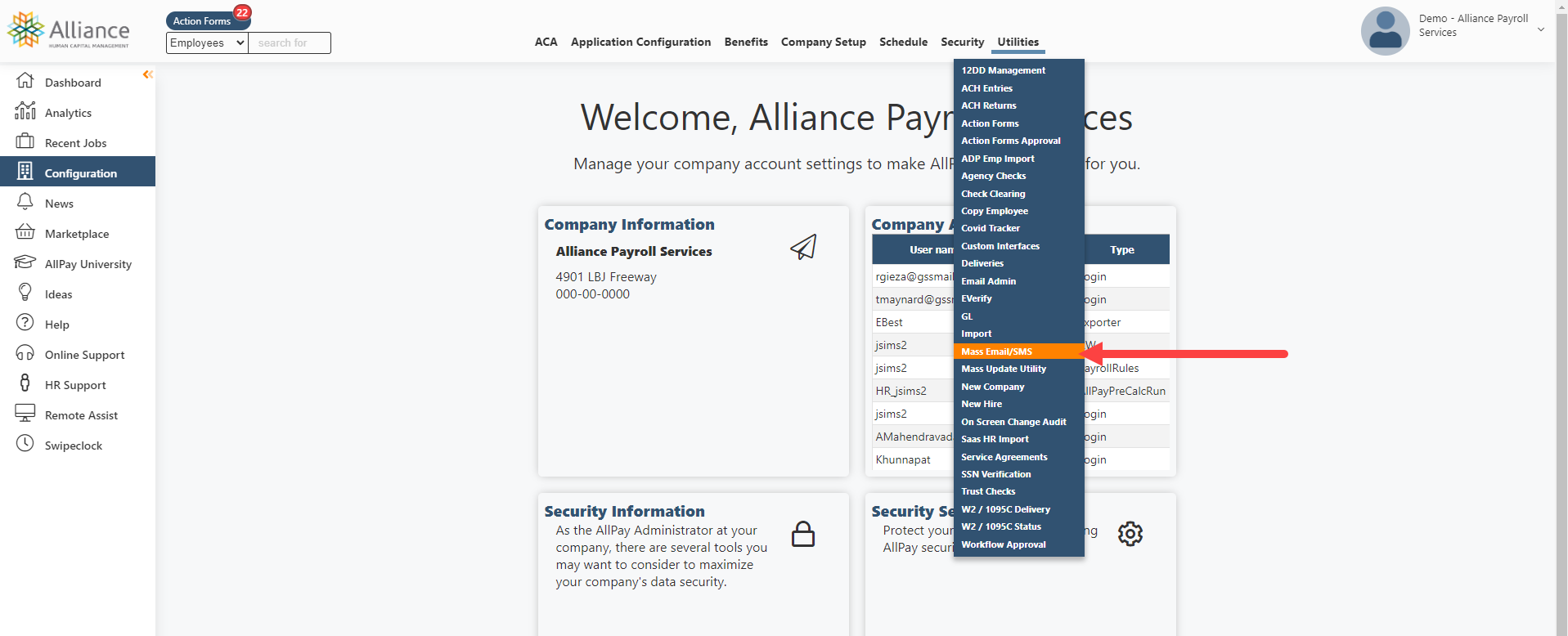This screenshot has width=1568, height=636.
Task: Select New Hire menu item
Action: [x=1019, y=404]
